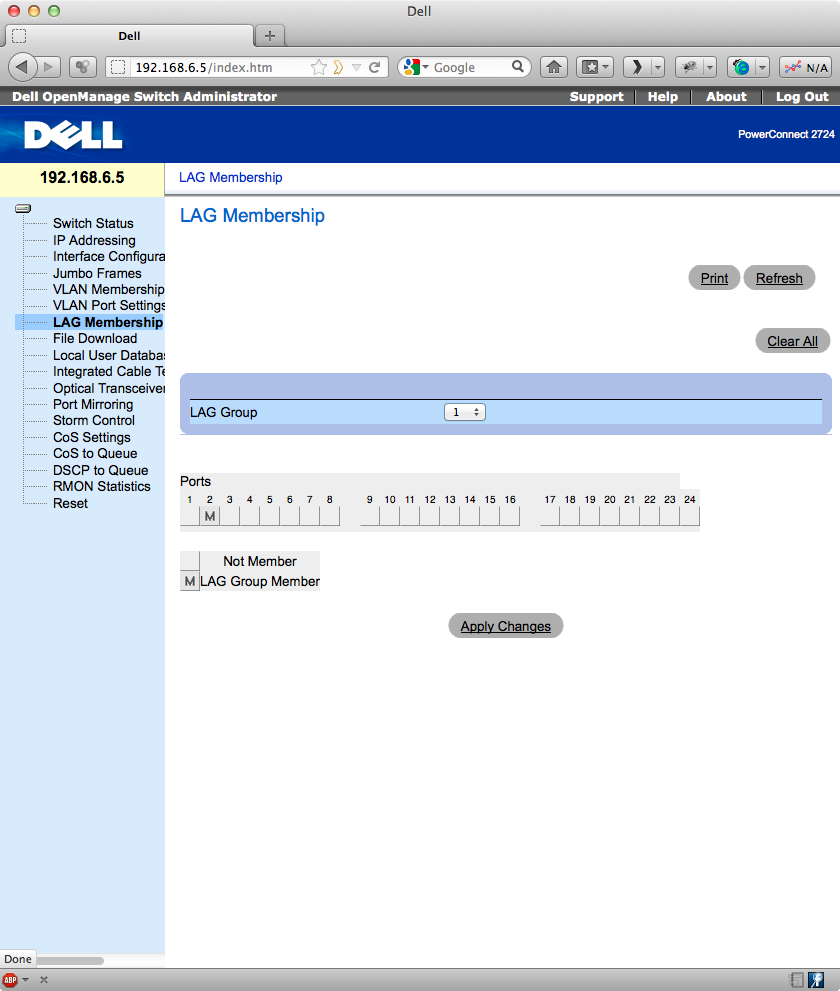Open Storm Control page
Image resolution: width=840 pixels, height=991 pixels.
tap(94, 420)
